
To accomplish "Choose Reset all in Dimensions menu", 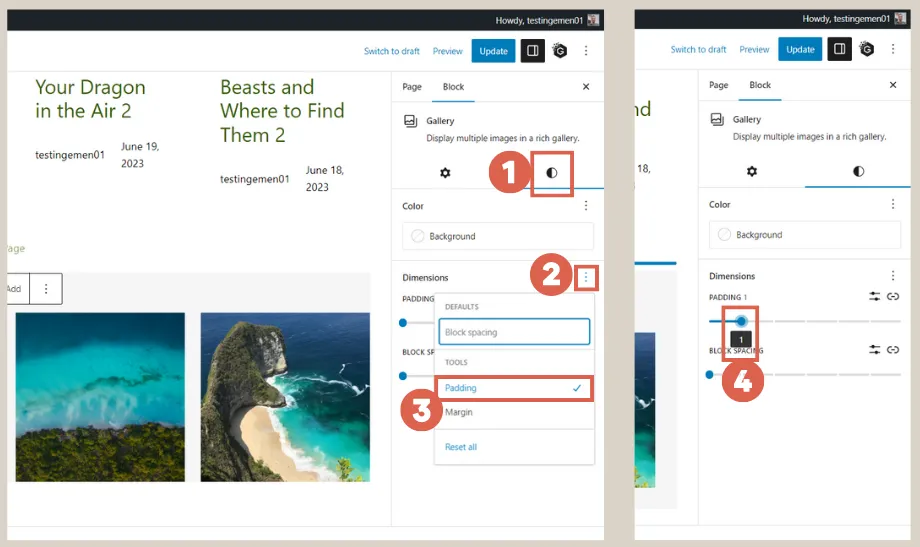I will pos(461,447).
